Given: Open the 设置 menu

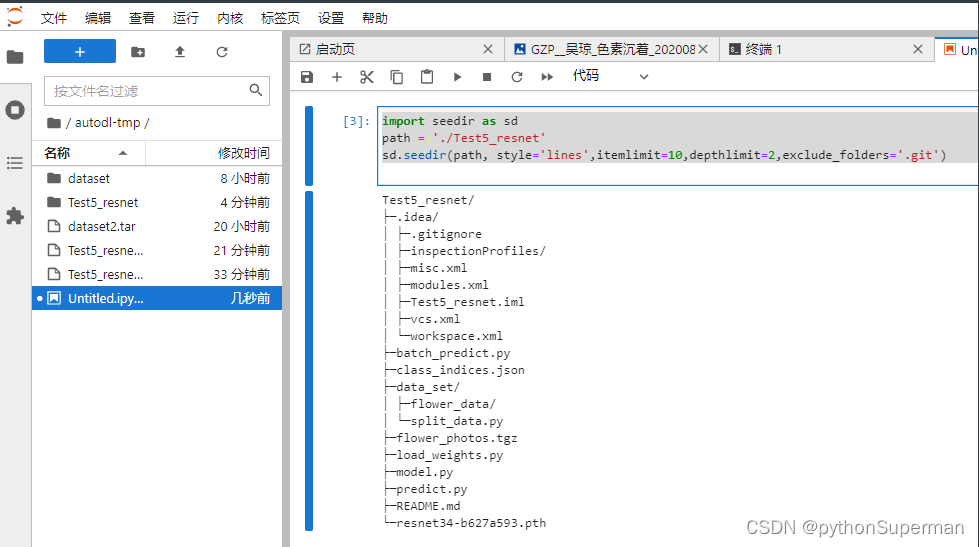Looking at the screenshot, I should [331, 18].
